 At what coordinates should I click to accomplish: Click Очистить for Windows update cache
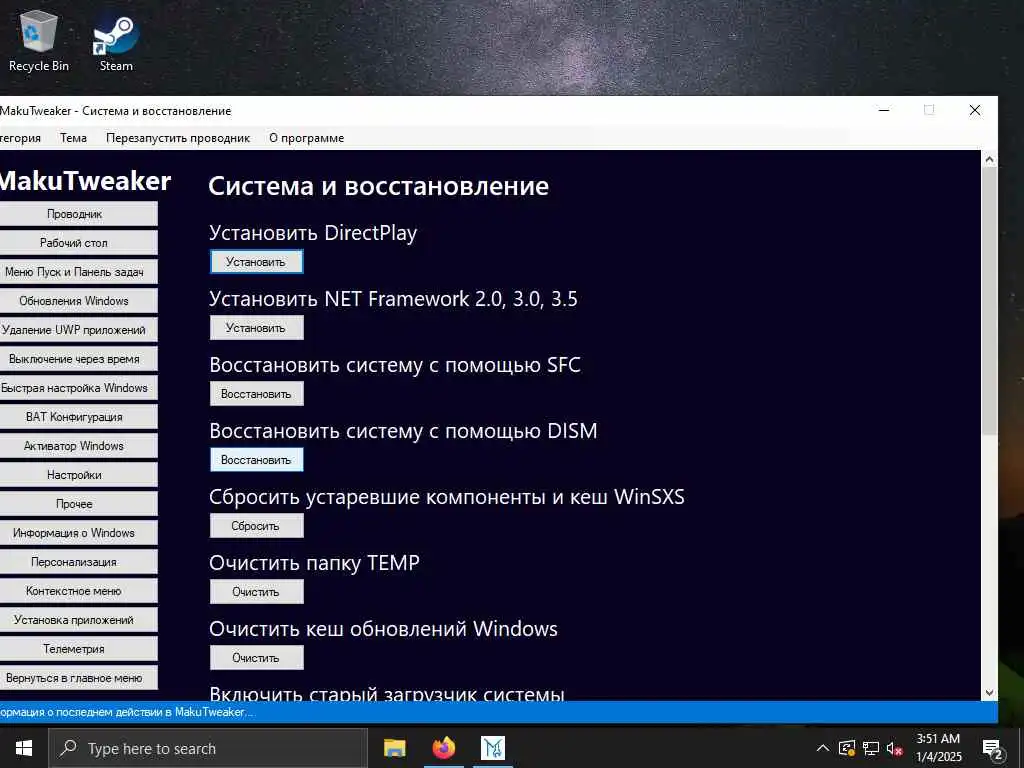[x=256, y=658]
